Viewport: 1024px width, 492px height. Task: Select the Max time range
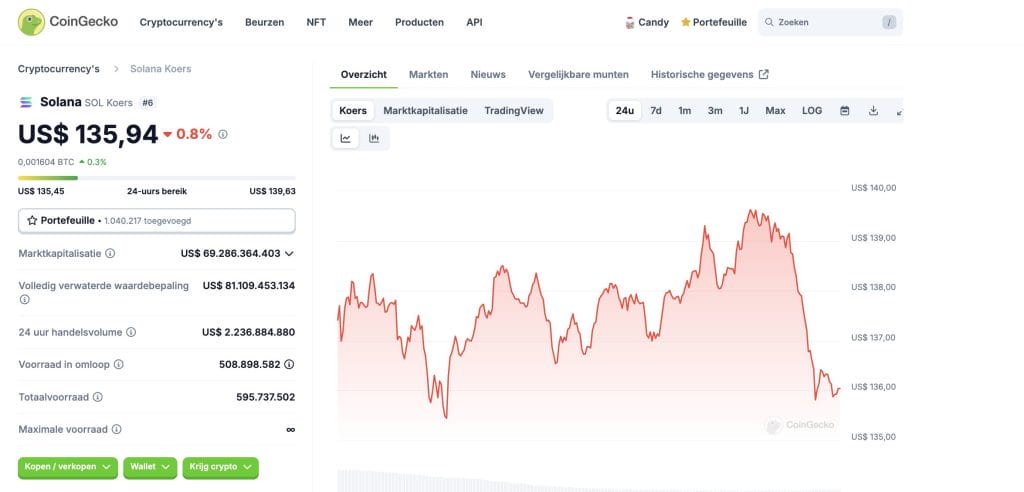pyautogui.click(x=775, y=110)
